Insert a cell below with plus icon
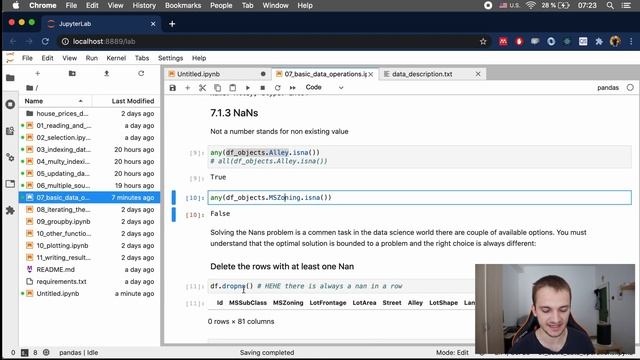Viewport: 640px width, 360px height. pos(188,88)
